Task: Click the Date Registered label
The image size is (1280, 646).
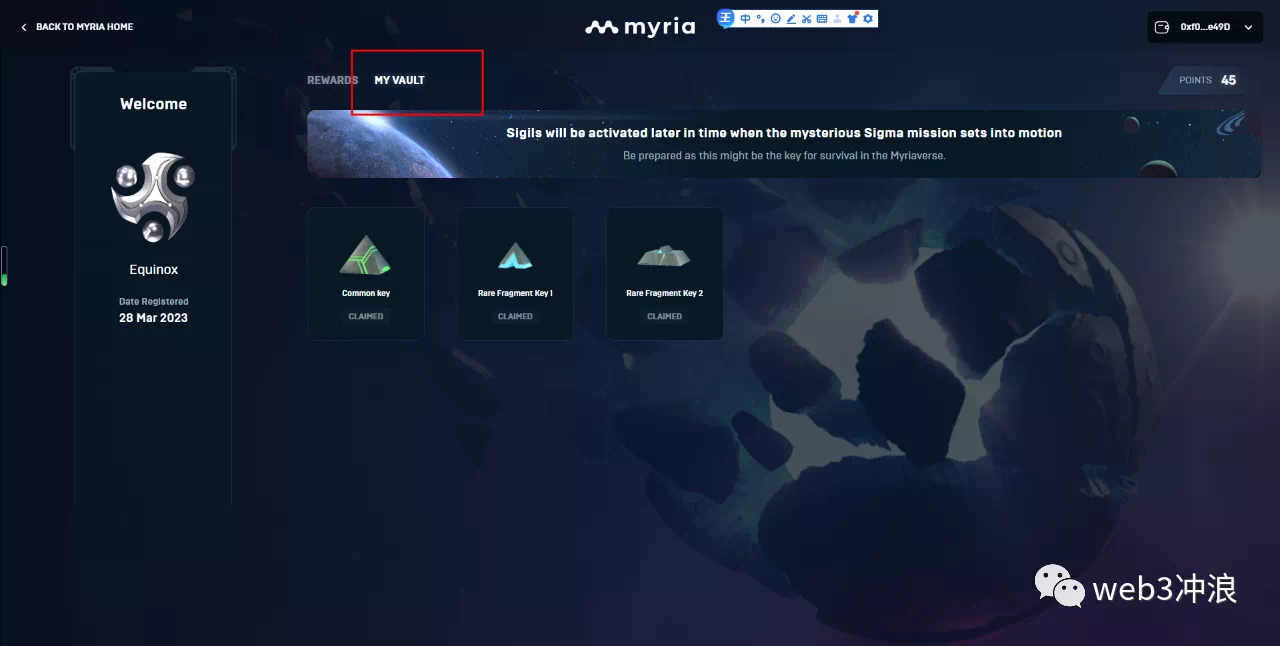Action: (153, 301)
